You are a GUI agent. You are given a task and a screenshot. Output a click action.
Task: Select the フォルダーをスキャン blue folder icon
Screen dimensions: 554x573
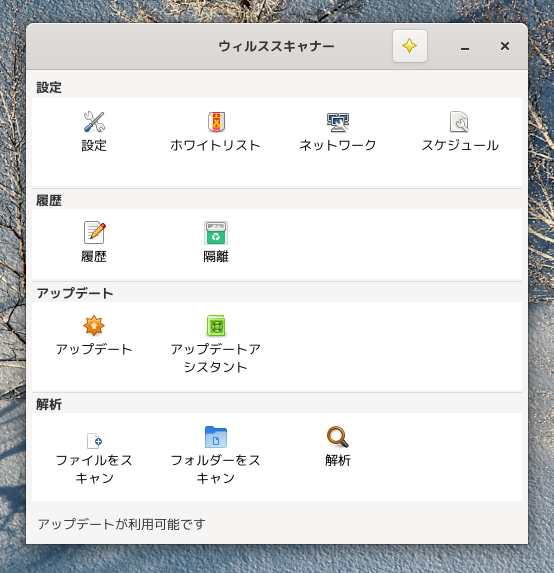[x=216, y=437]
